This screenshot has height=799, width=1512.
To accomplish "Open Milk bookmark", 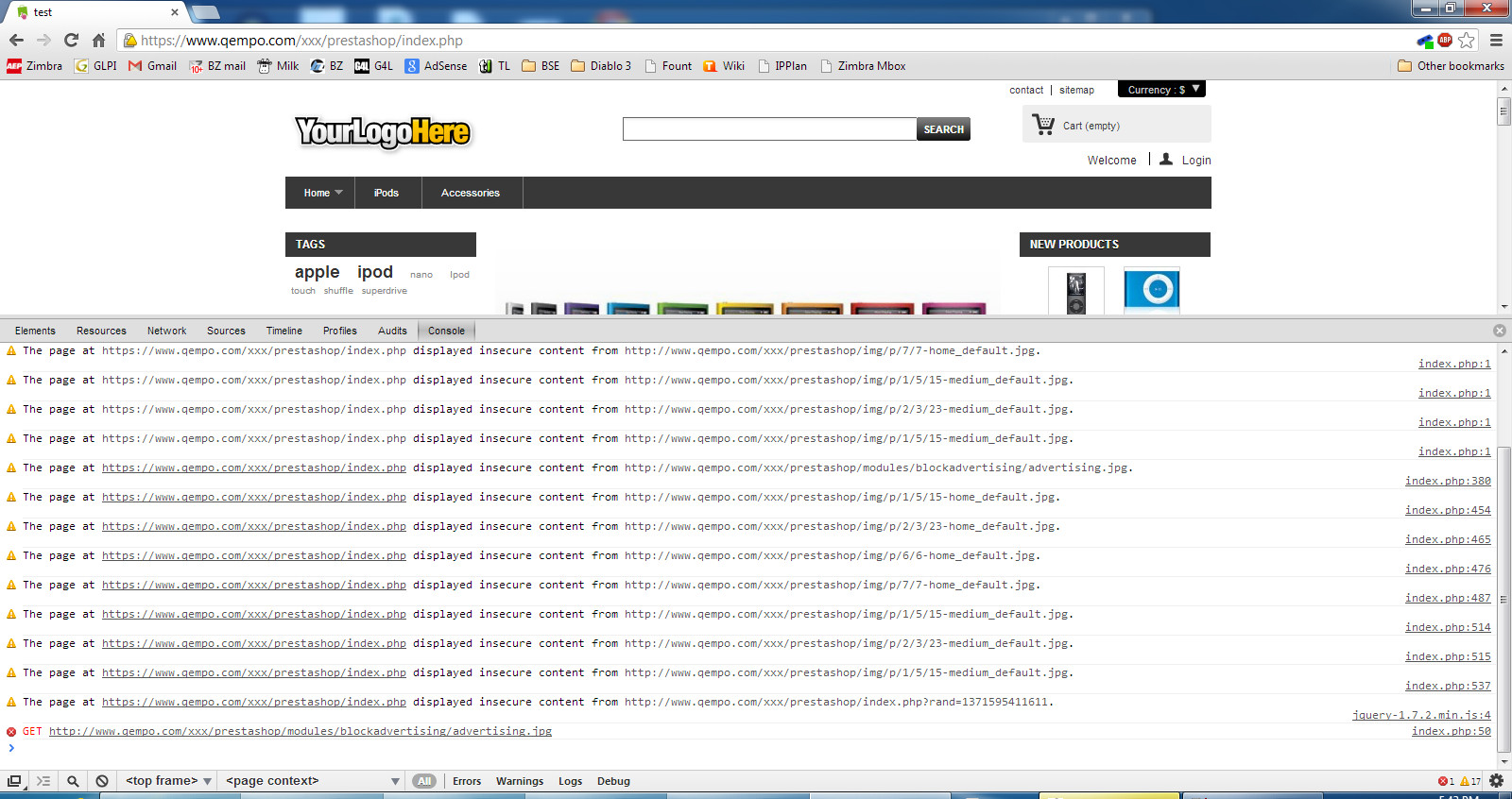I will coord(278,66).
